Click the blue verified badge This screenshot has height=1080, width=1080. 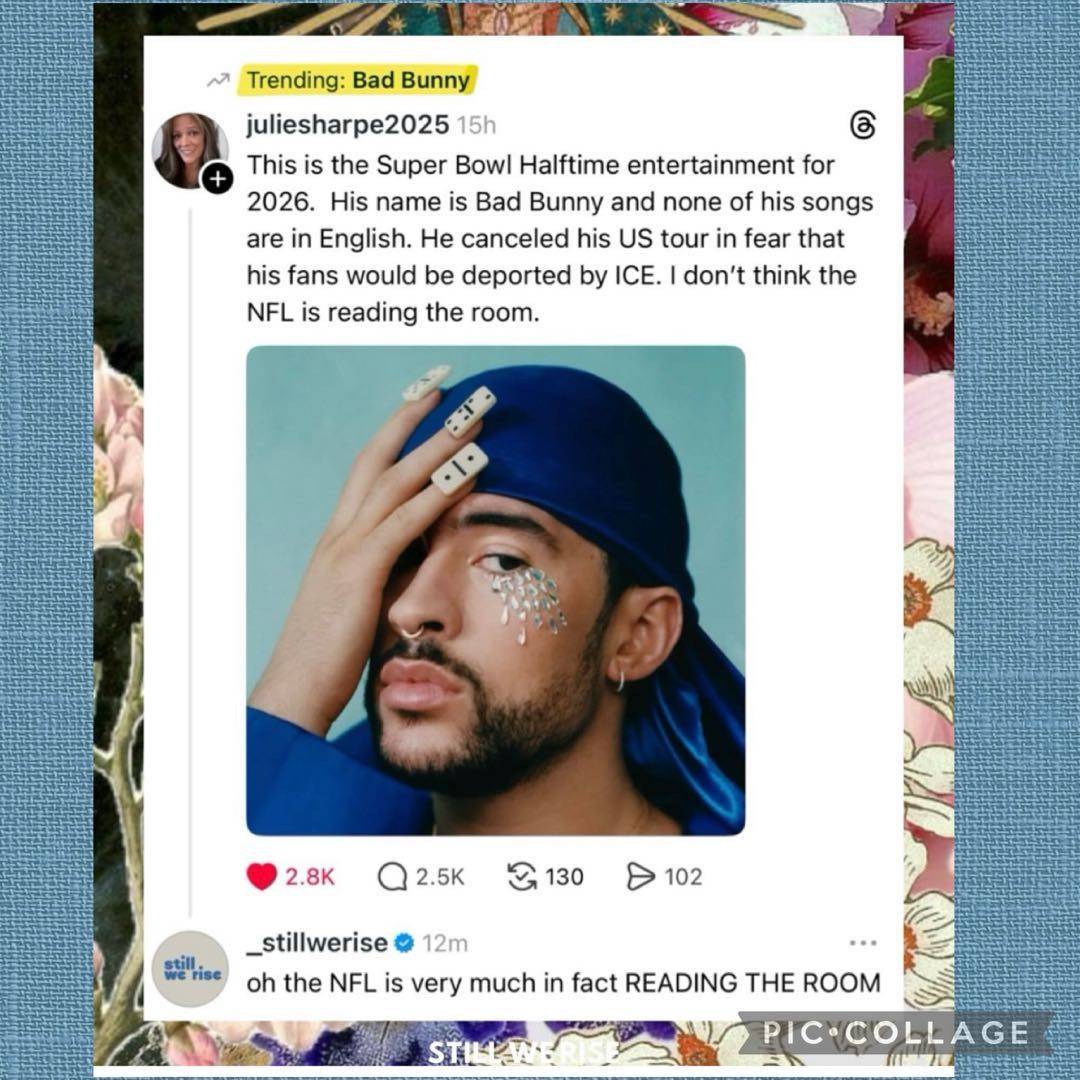tap(404, 942)
